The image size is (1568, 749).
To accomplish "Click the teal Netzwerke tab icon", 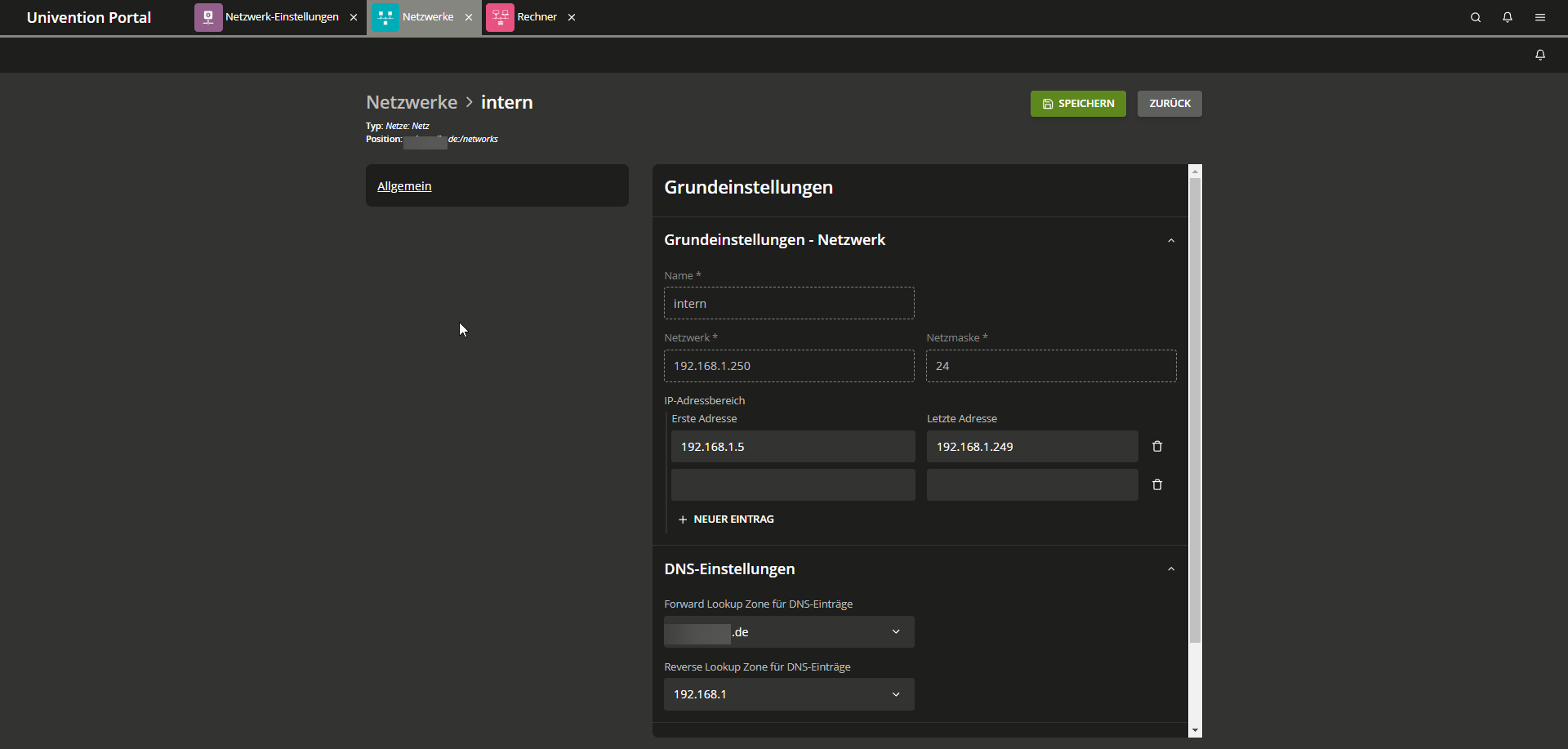I will tap(385, 17).
